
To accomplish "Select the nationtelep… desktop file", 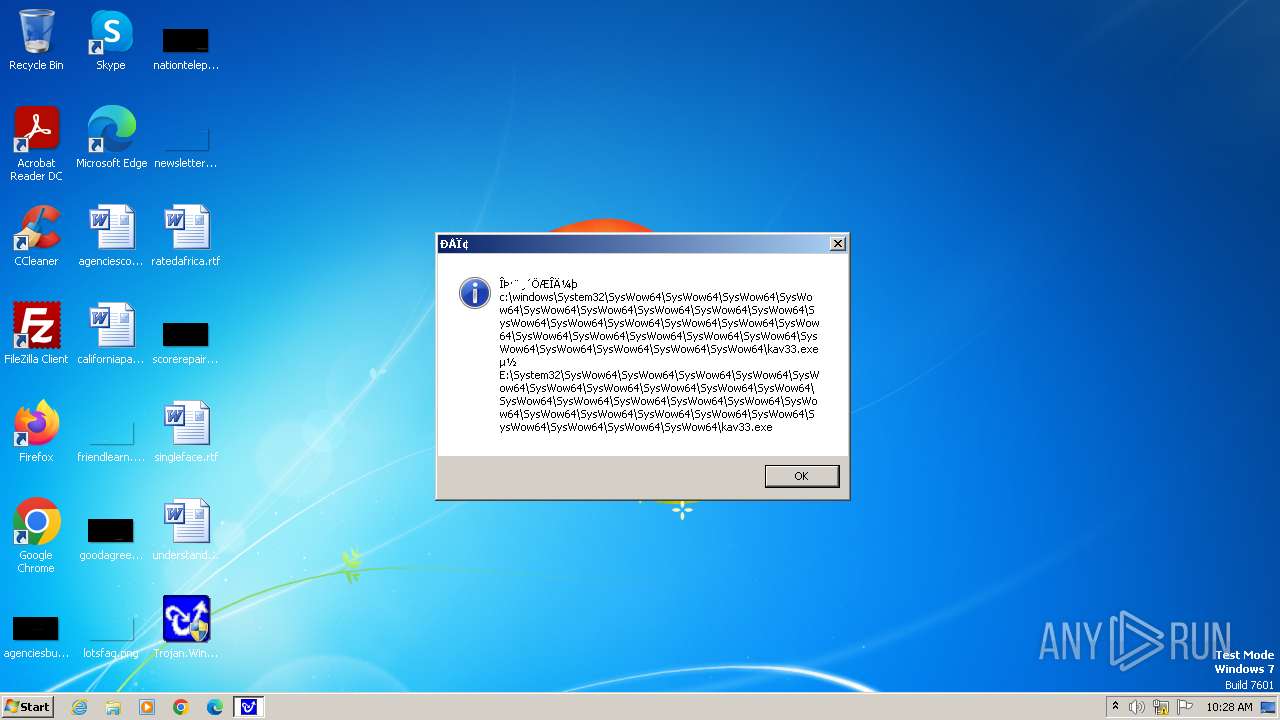I will coord(186,48).
